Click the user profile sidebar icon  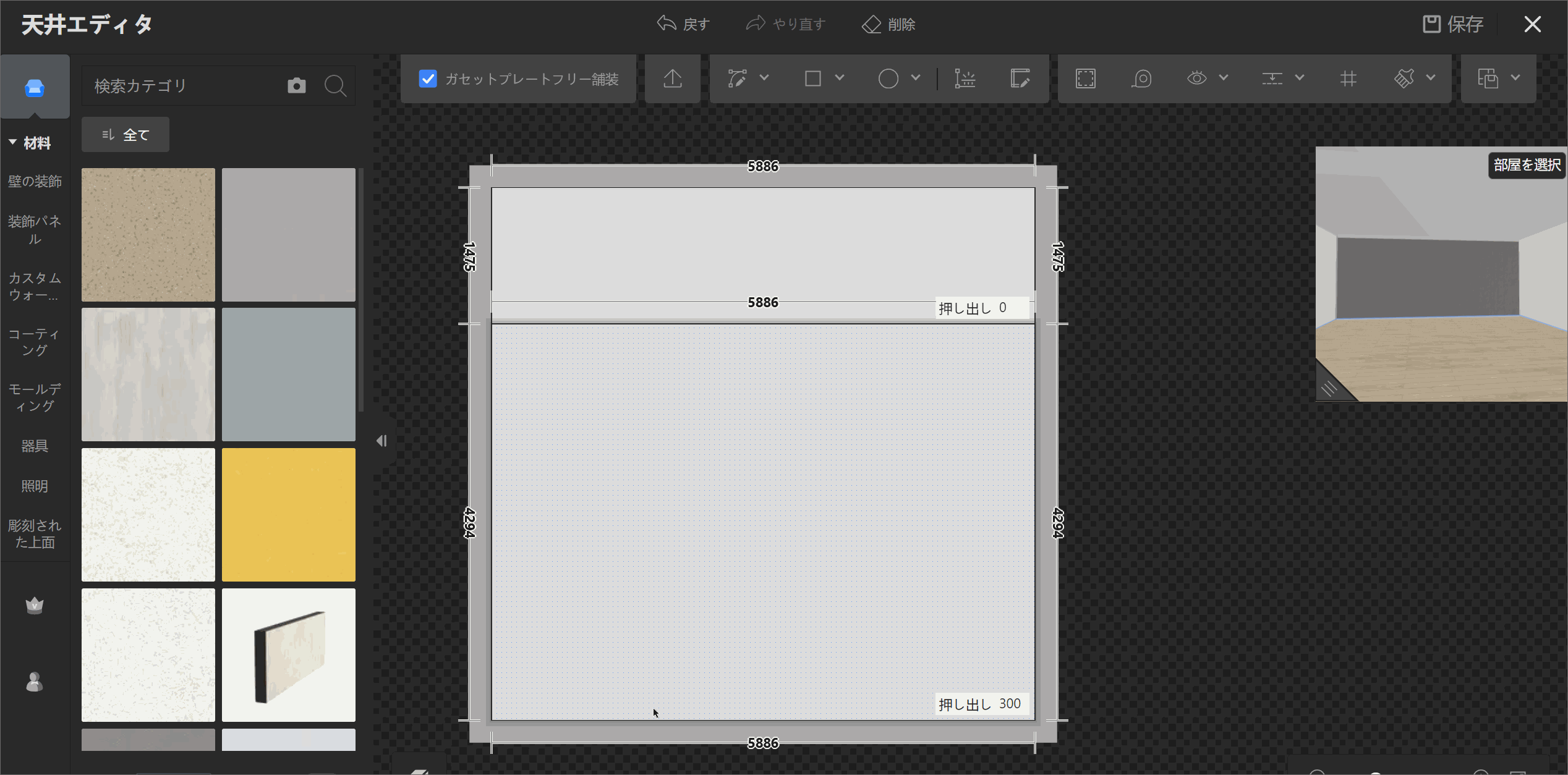[35, 682]
